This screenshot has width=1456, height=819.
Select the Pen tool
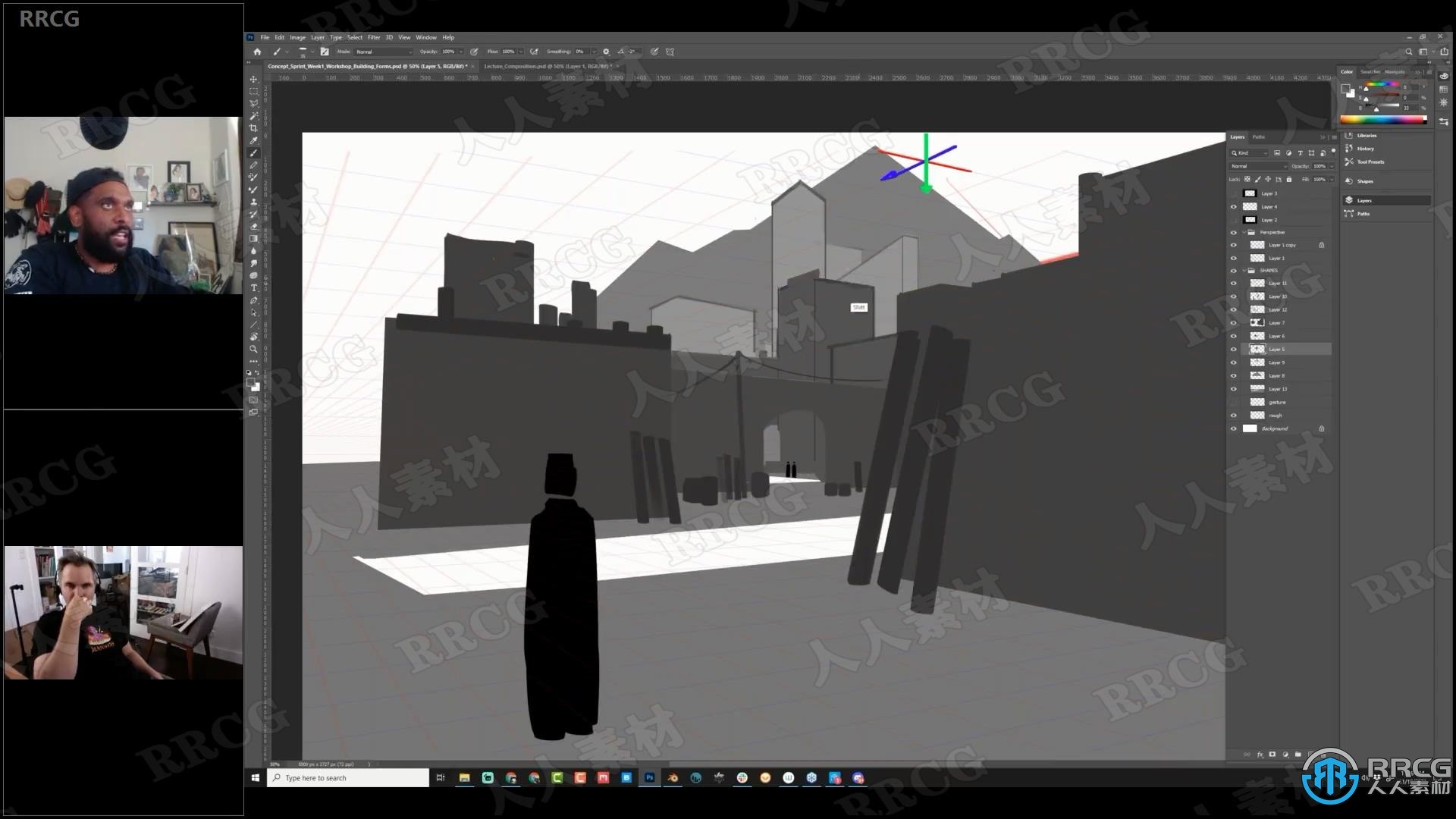(253, 300)
